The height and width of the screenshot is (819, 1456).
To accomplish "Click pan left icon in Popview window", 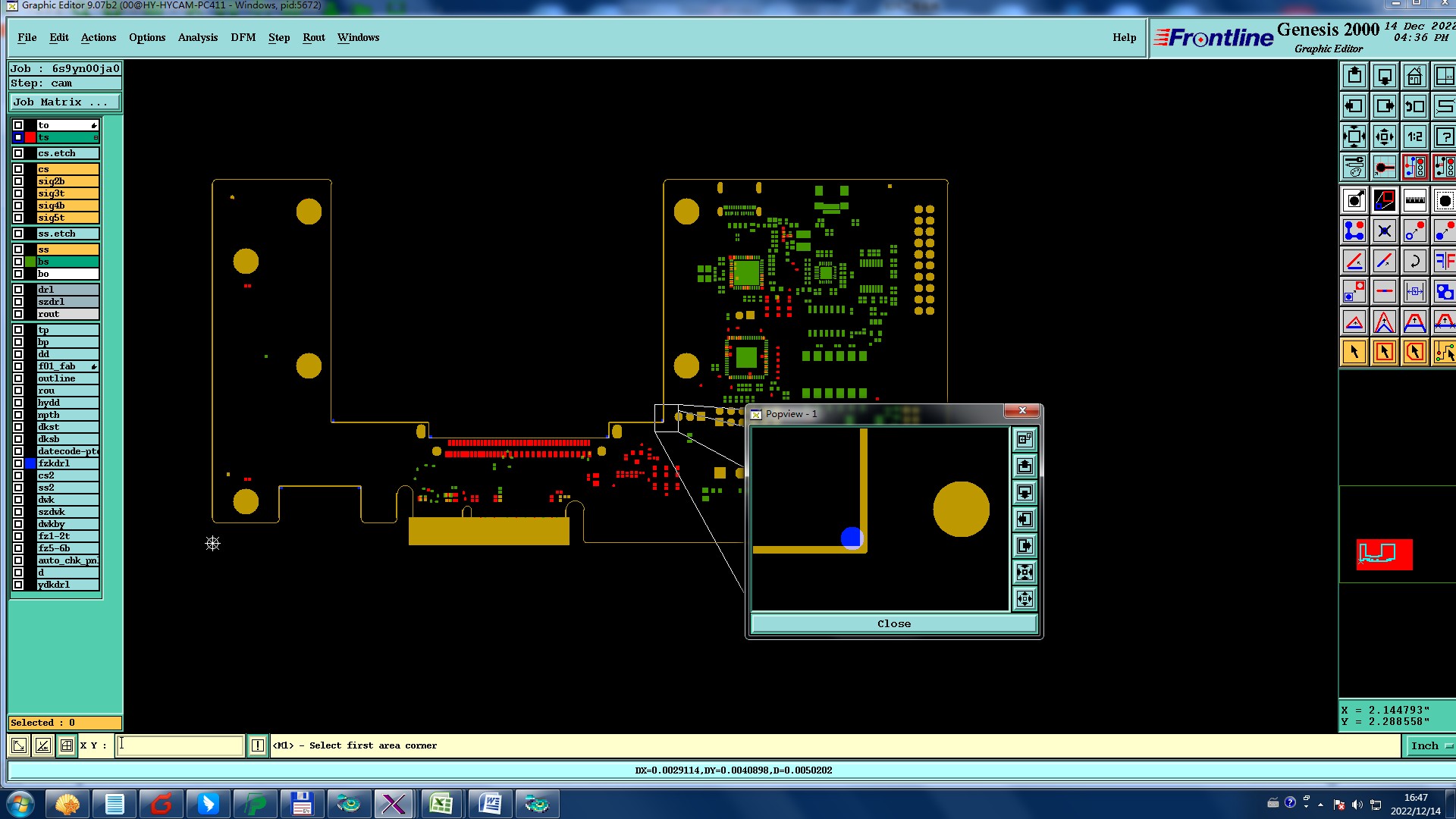I will (1025, 519).
